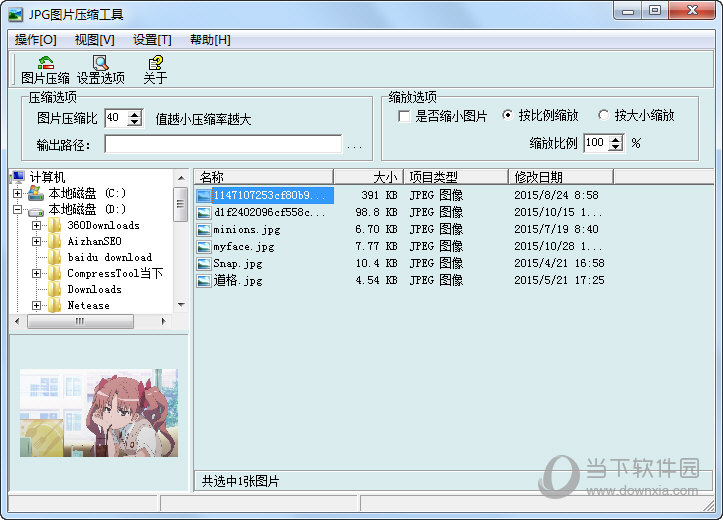Select the 按比例缩放 radio button
This screenshot has width=723, height=520.
(507, 115)
